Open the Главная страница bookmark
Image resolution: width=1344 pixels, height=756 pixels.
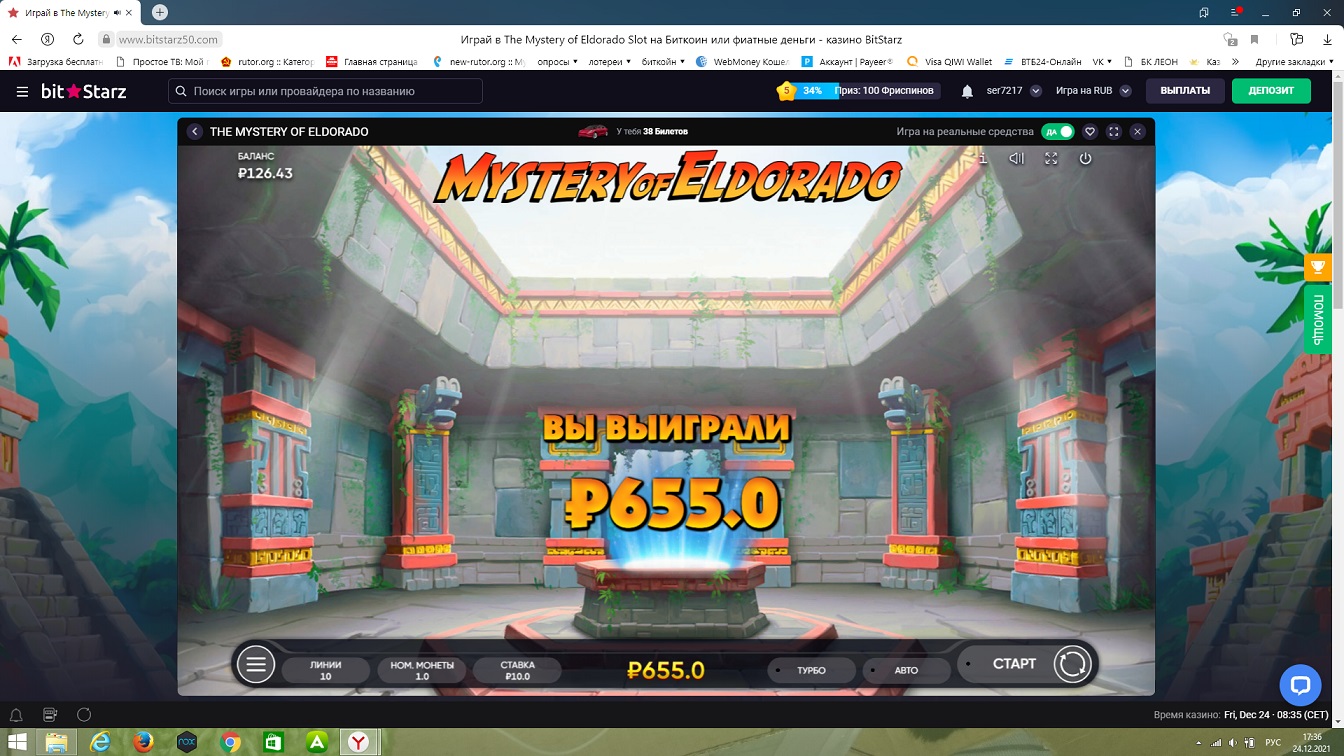click(373, 62)
